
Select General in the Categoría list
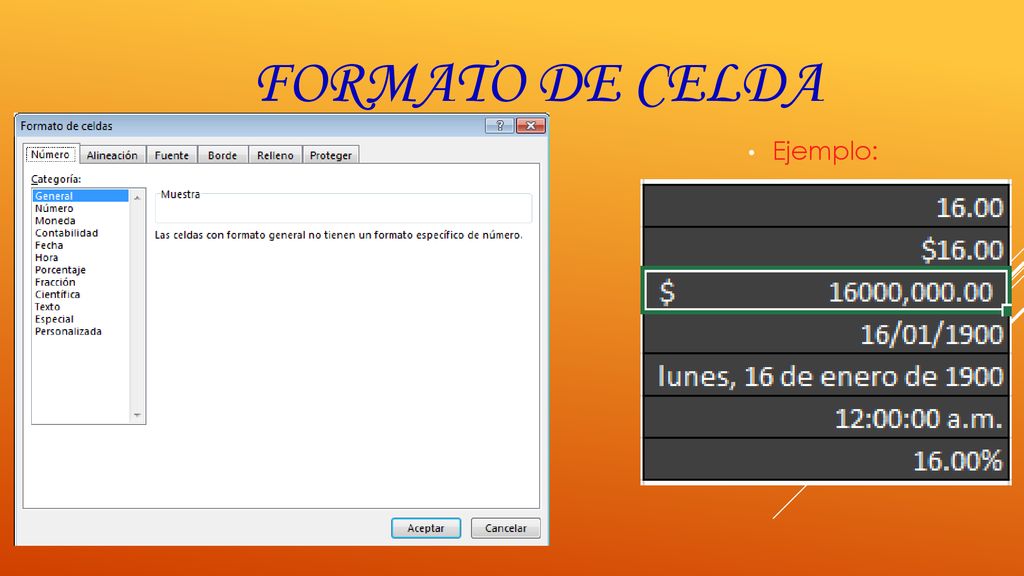pyautogui.click(x=80, y=196)
